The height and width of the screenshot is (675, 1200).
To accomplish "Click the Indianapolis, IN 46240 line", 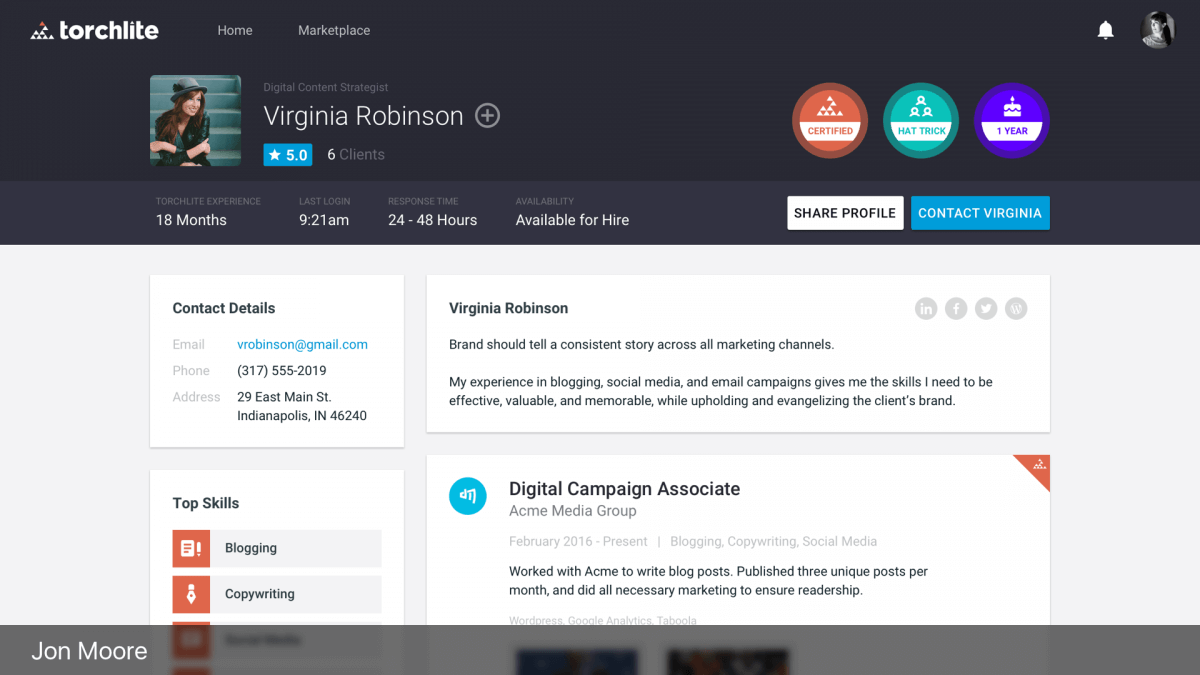I will [x=302, y=415].
